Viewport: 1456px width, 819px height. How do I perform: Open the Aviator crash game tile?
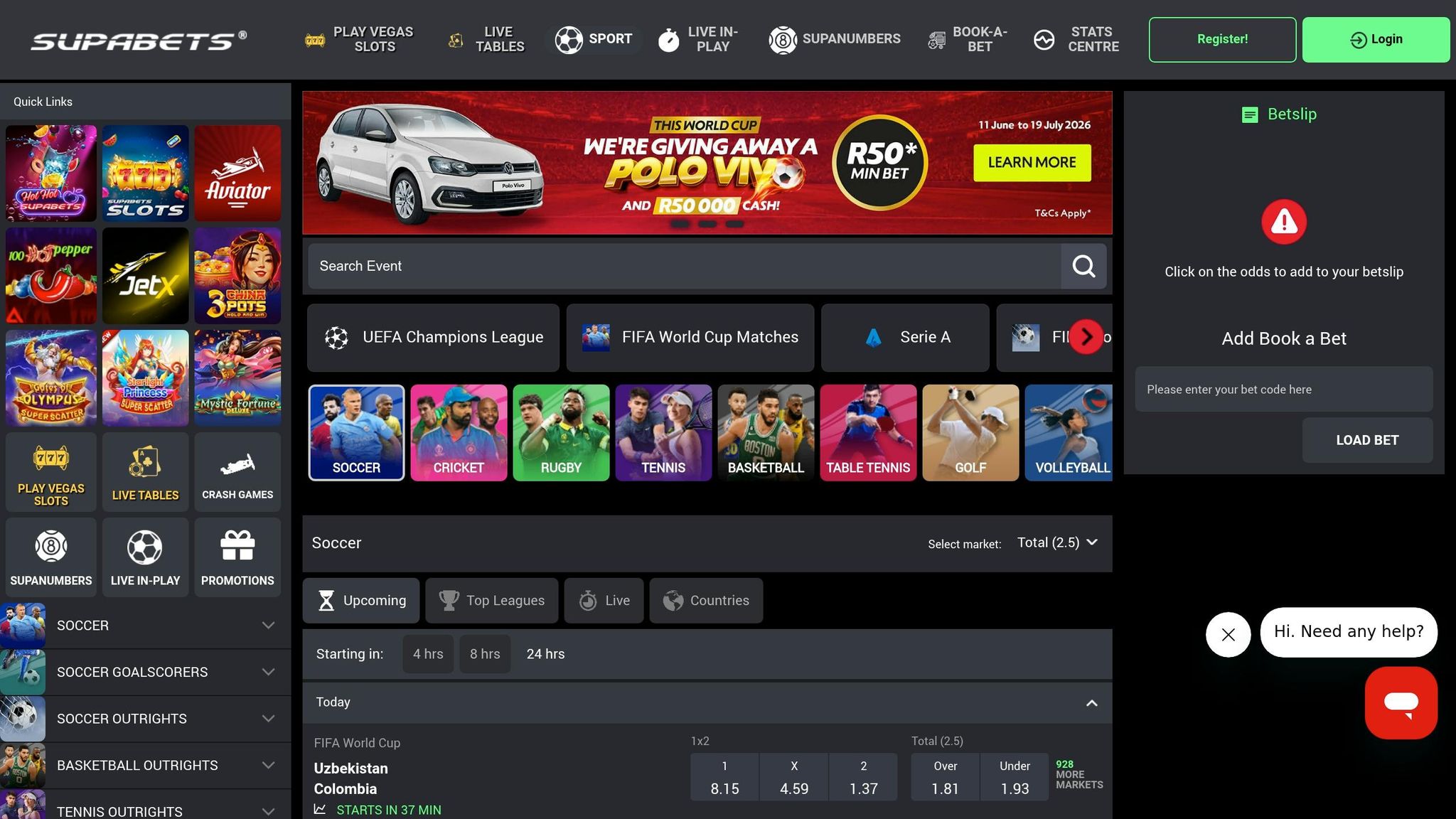pos(237,173)
